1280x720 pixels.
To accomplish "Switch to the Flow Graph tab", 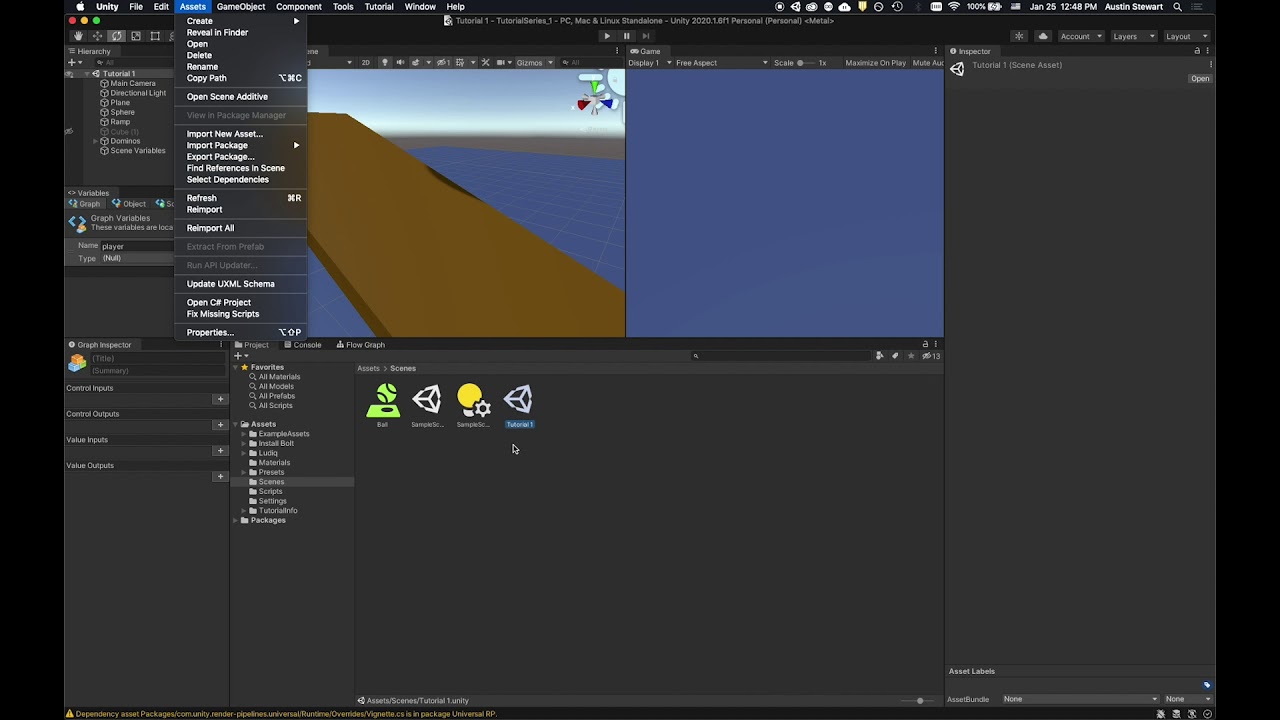I will (x=360, y=345).
